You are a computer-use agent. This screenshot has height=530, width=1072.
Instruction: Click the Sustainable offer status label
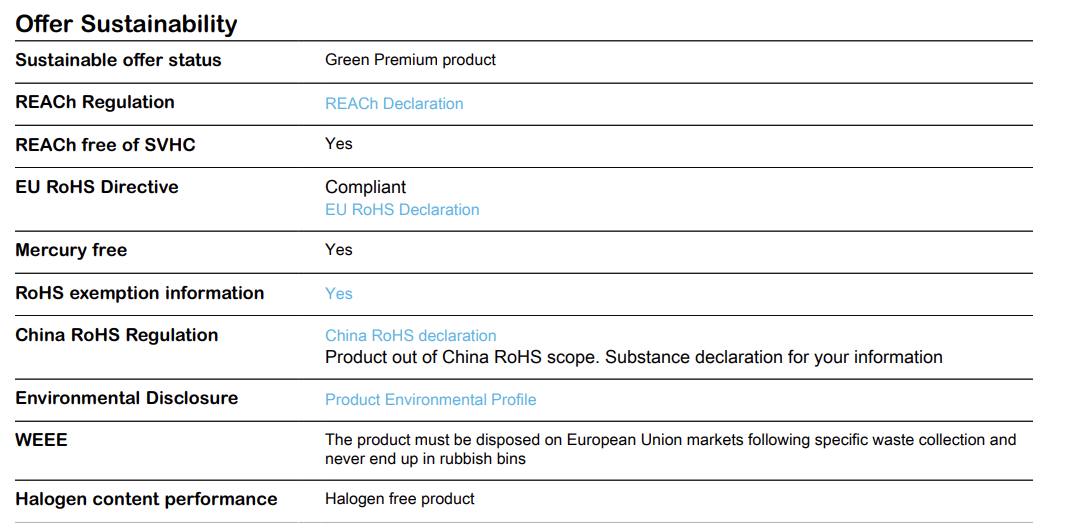coord(118,60)
